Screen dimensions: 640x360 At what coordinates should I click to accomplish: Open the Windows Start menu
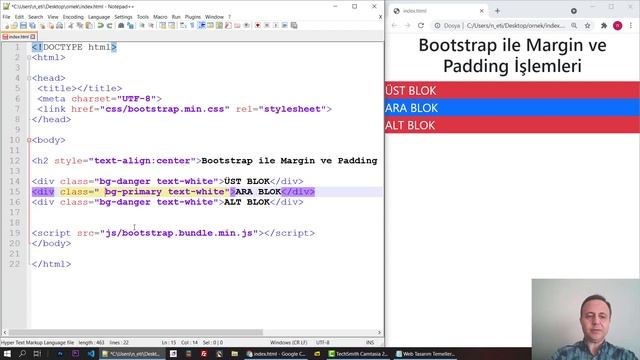point(7,354)
